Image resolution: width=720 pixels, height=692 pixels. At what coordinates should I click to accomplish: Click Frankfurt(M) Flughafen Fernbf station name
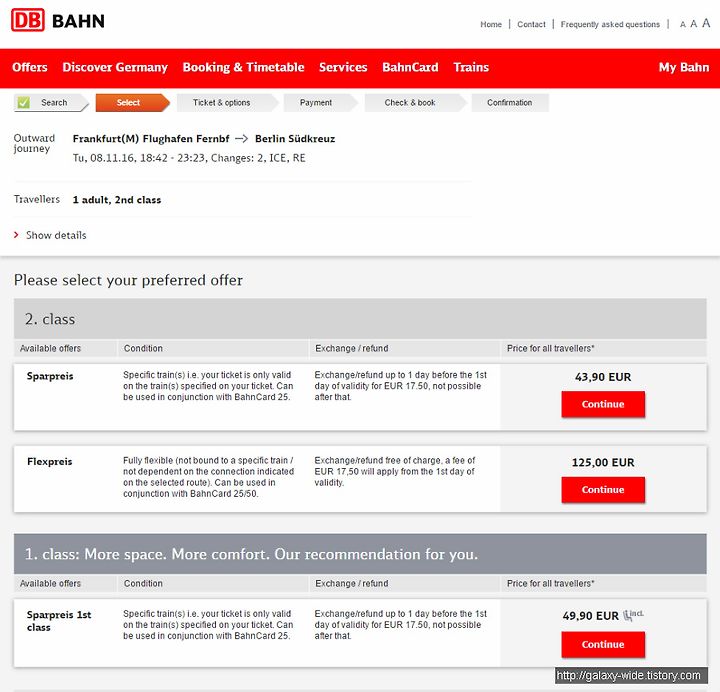point(151,139)
